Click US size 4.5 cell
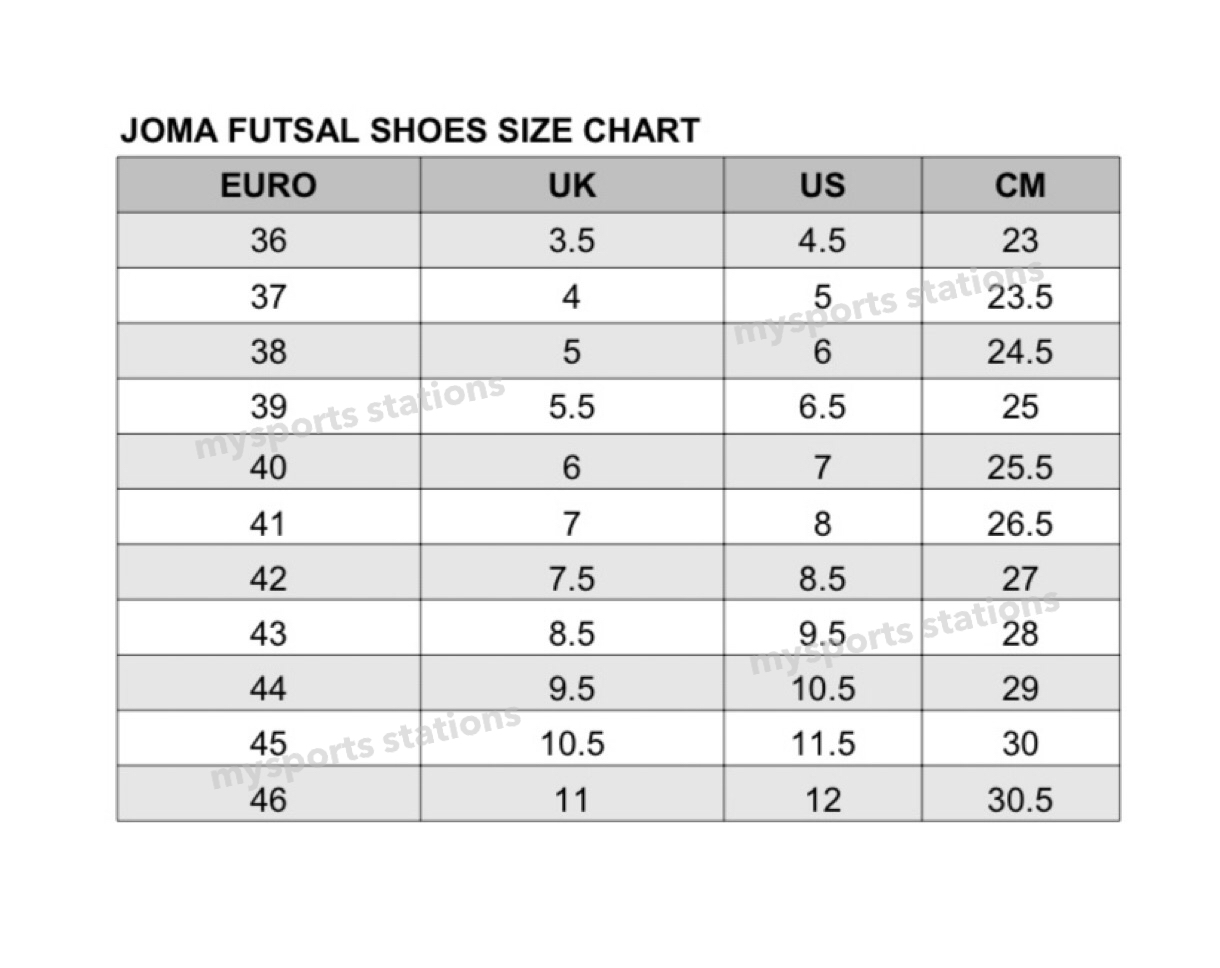Screen dimensions: 1220x968 (822, 240)
